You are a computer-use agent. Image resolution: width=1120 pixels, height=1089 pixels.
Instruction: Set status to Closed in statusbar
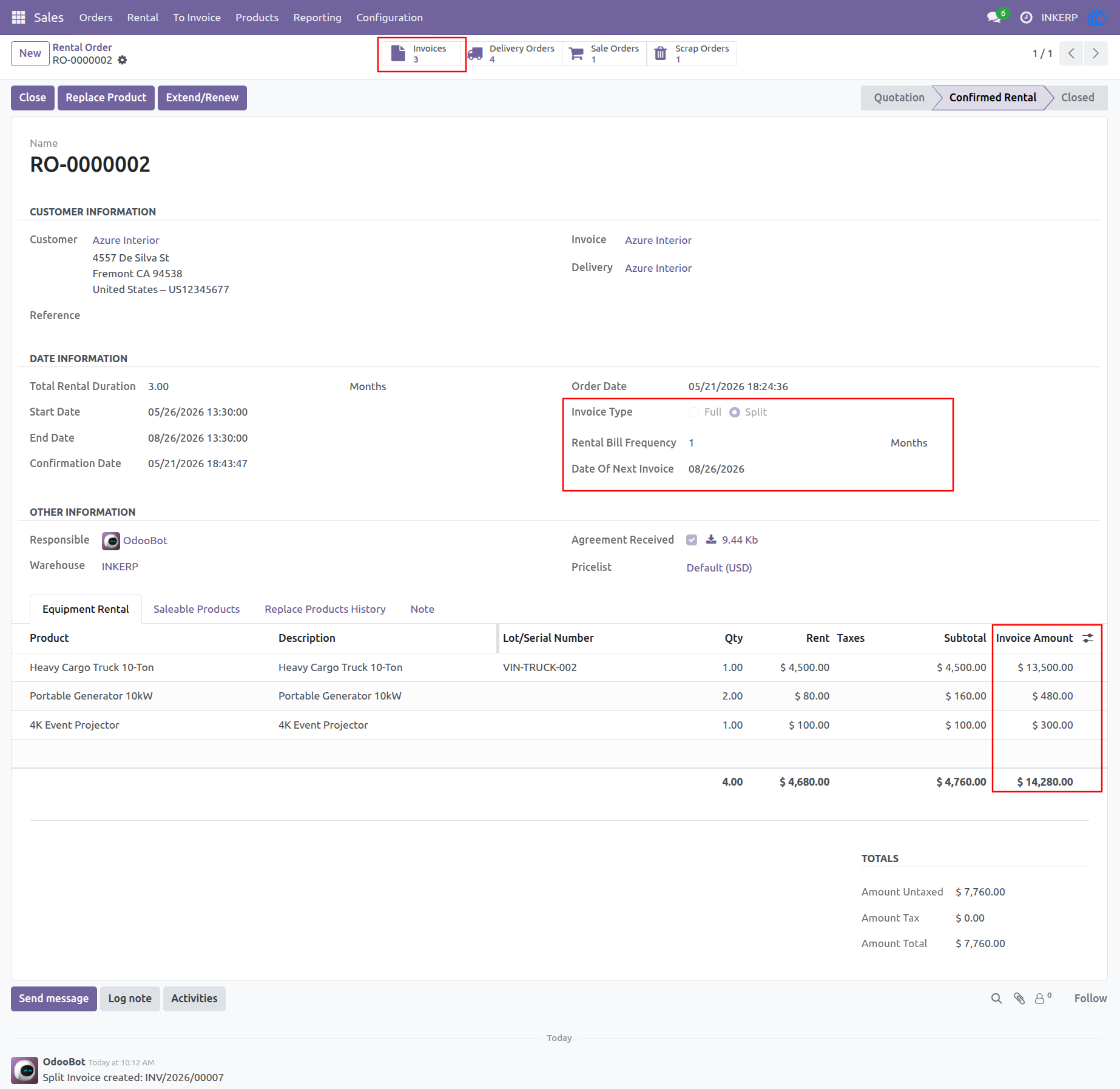coord(1078,98)
